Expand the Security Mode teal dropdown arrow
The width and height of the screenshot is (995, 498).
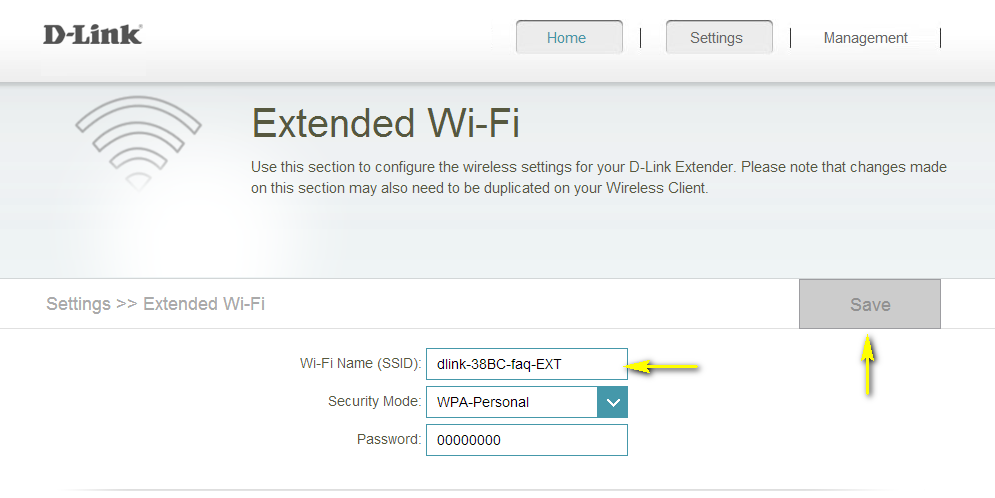coord(612,402)
